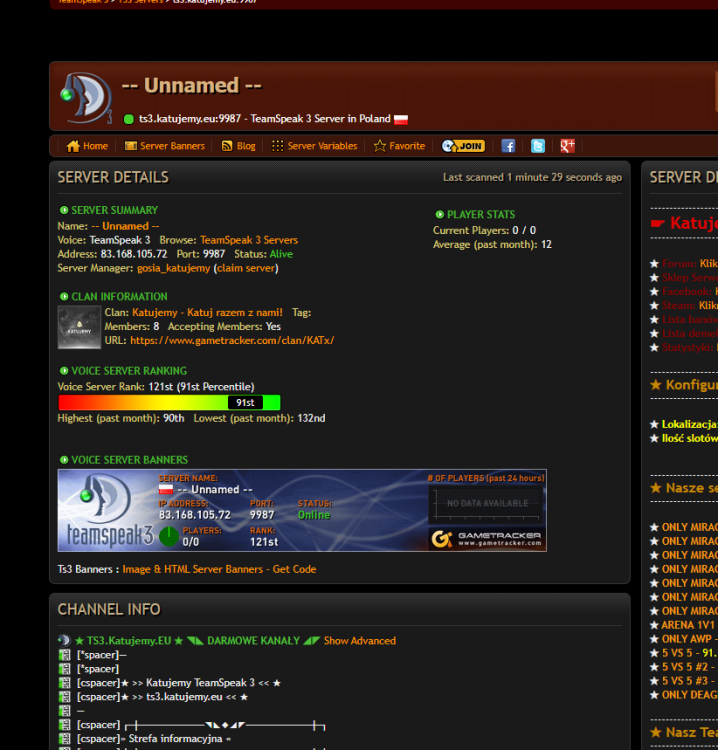Screen dimensions: 718x750
Task: Click the 91st percentile rank bar
Action: point(169,402)
